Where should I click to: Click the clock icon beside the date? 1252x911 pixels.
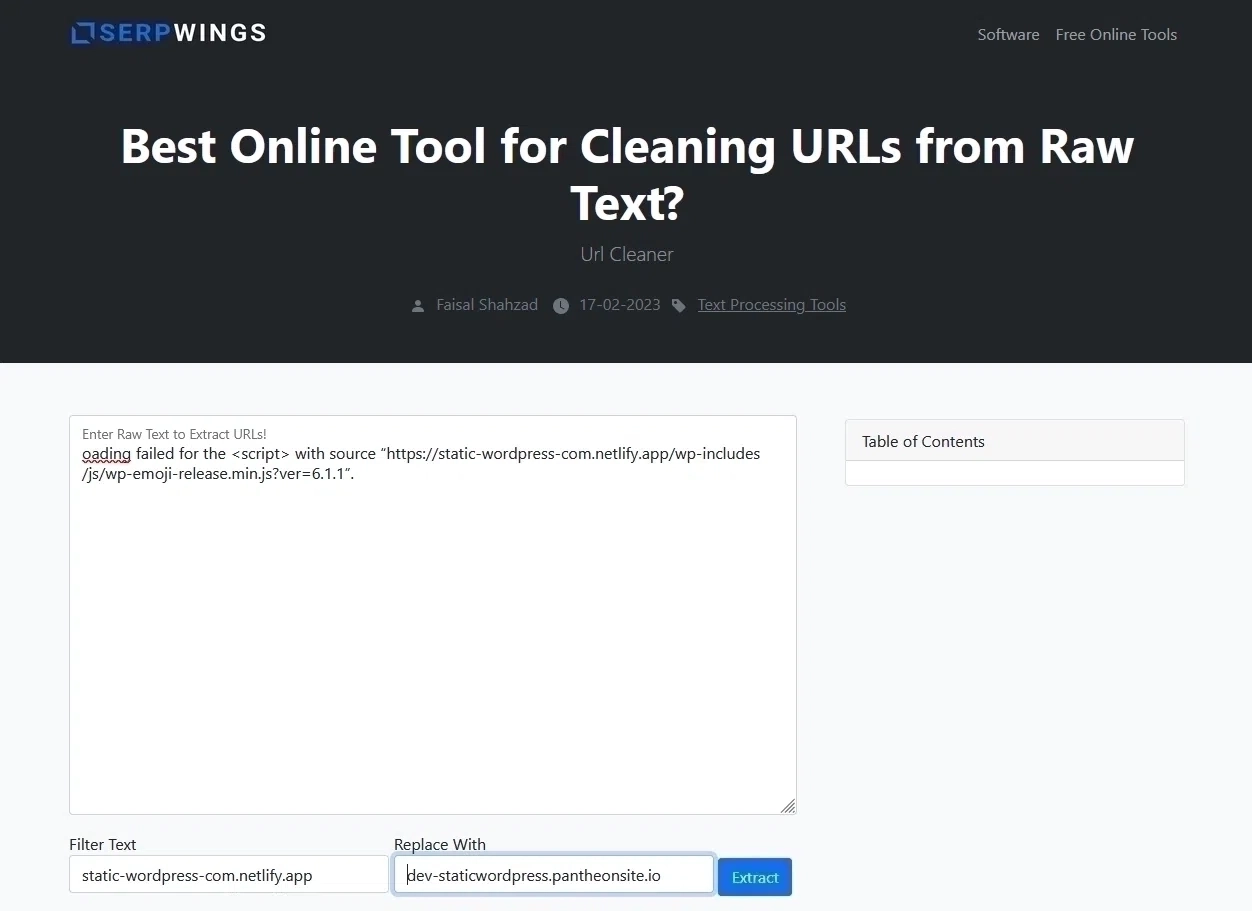tap(561, 305)
